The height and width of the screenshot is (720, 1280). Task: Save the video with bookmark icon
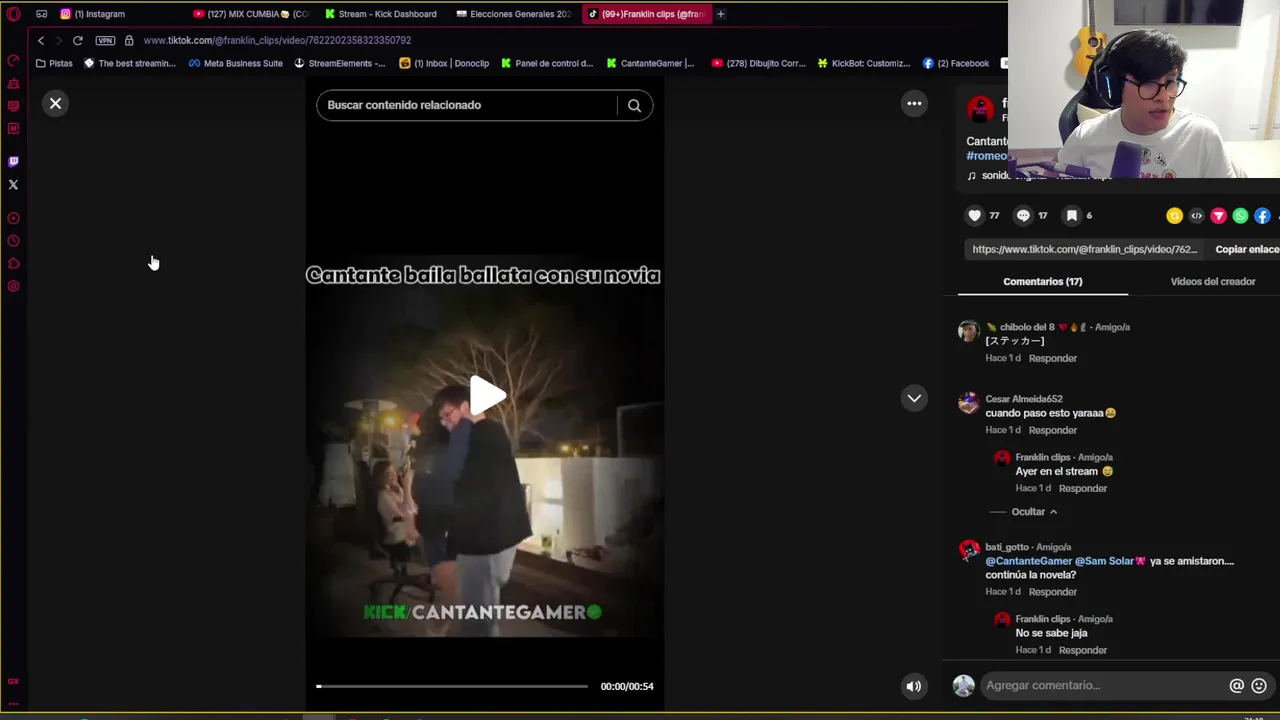click(x=1072, y=215)
